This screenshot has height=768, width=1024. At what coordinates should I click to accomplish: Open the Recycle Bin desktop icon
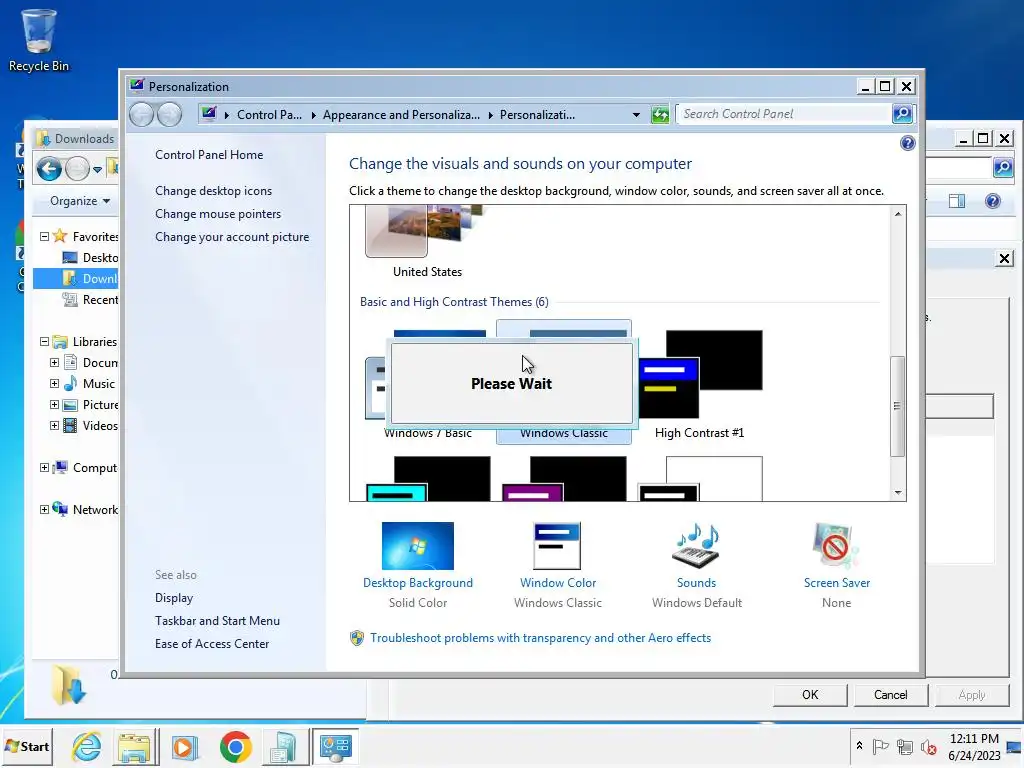tap(39, 40)
